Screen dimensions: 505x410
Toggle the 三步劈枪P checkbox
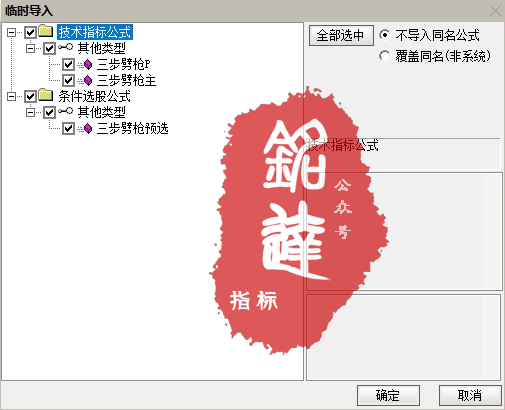68,64
